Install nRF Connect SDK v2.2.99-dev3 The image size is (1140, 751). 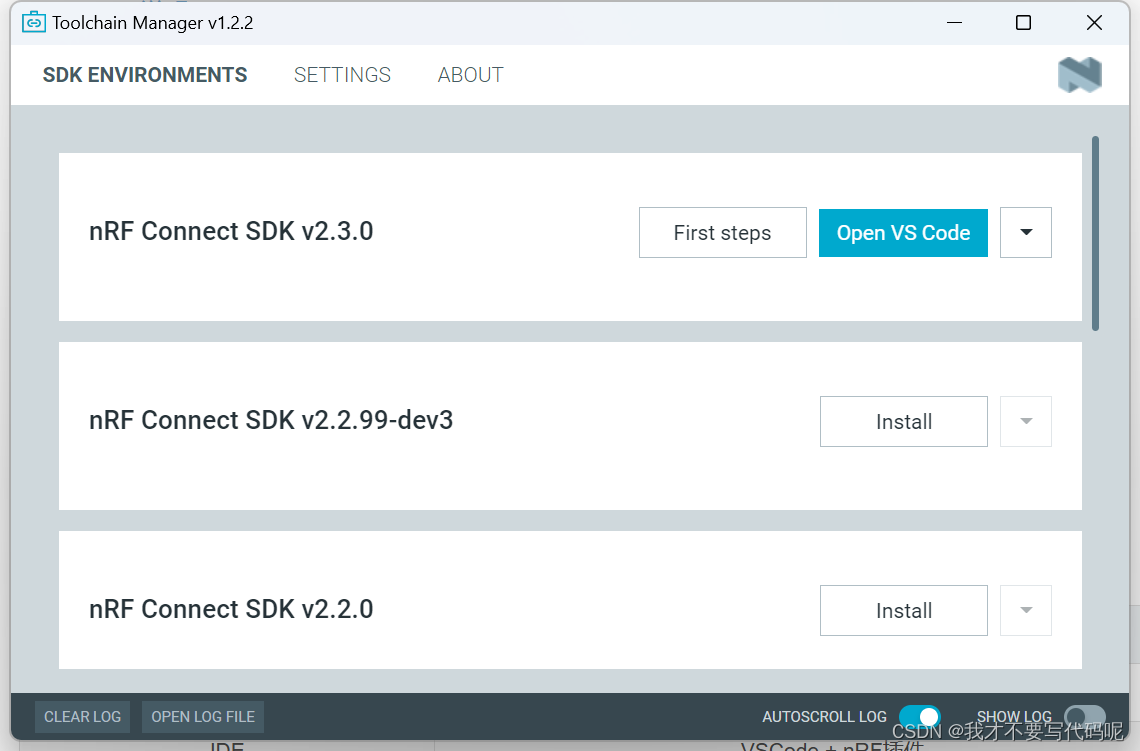coord(904,422)
